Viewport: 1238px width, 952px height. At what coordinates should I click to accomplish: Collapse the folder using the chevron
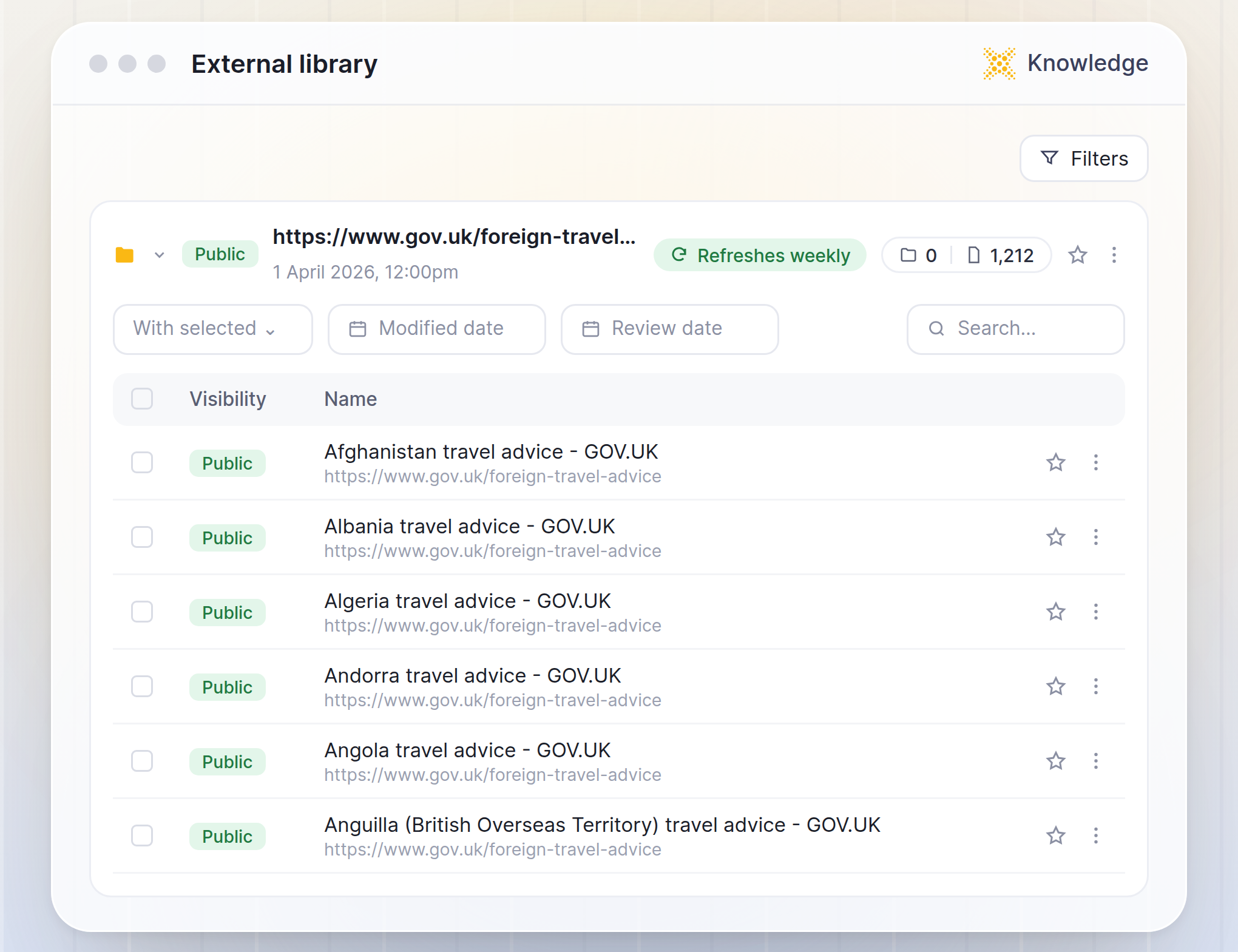point(159,255)
